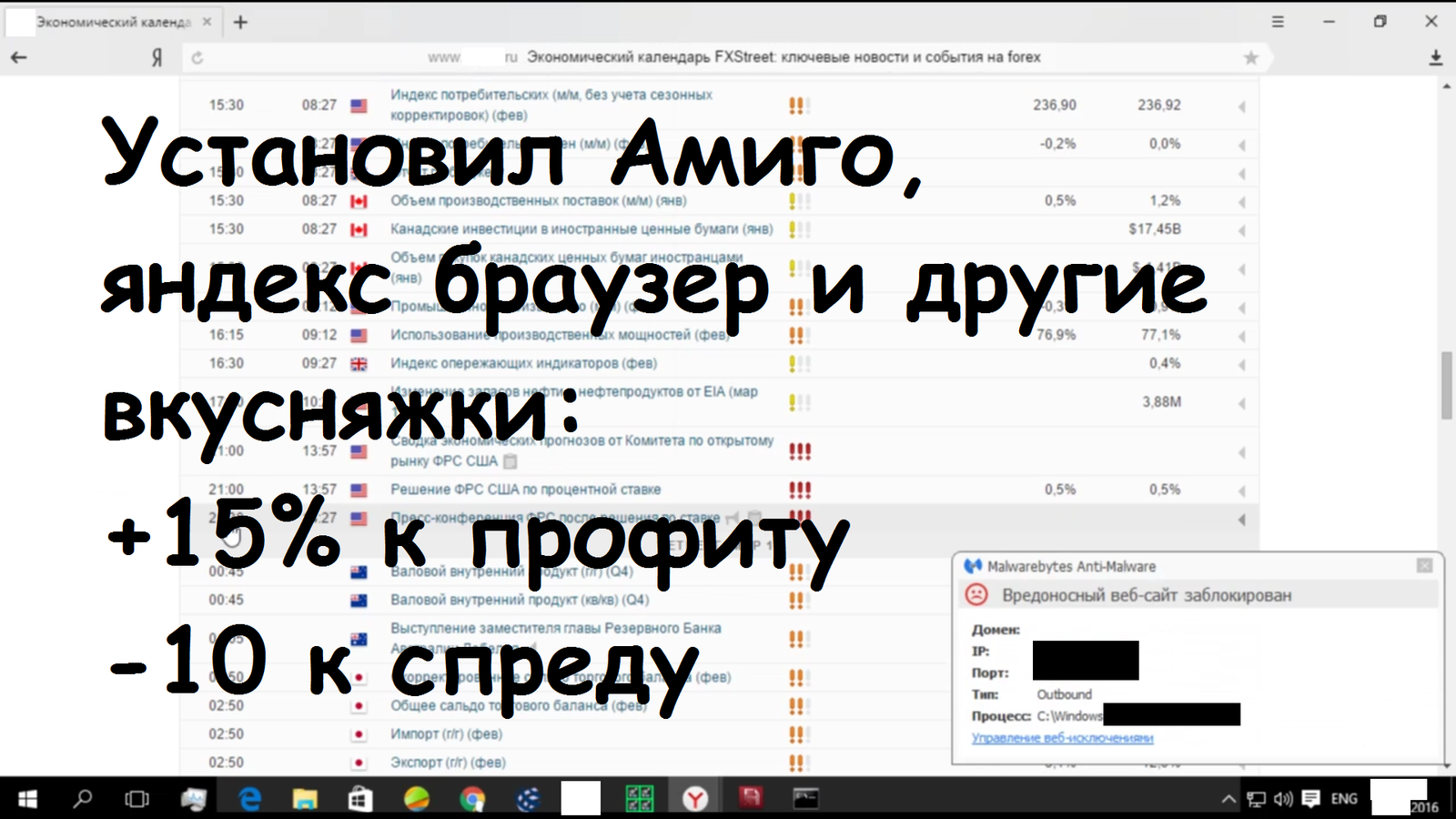Click the page vertical scrollbar thumb

1447,385
